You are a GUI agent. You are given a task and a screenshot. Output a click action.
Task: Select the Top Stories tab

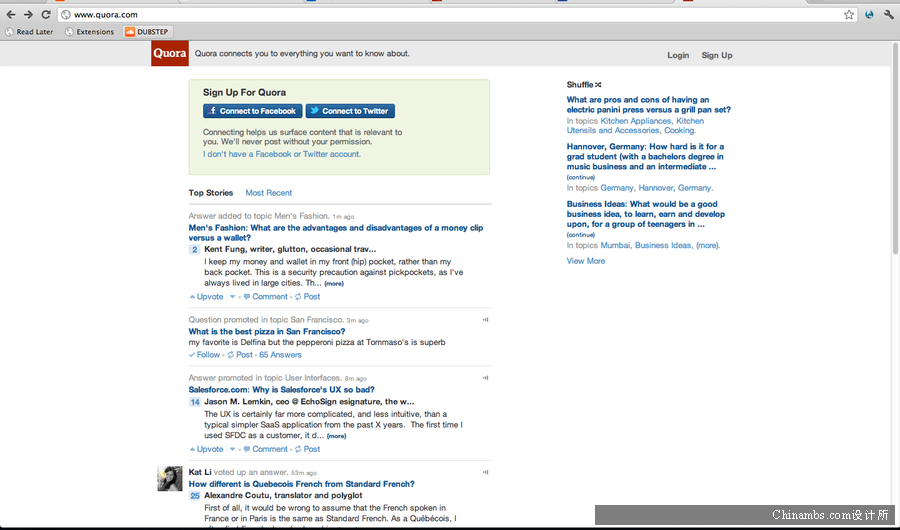pyautogui.click(x=211, y=193)
